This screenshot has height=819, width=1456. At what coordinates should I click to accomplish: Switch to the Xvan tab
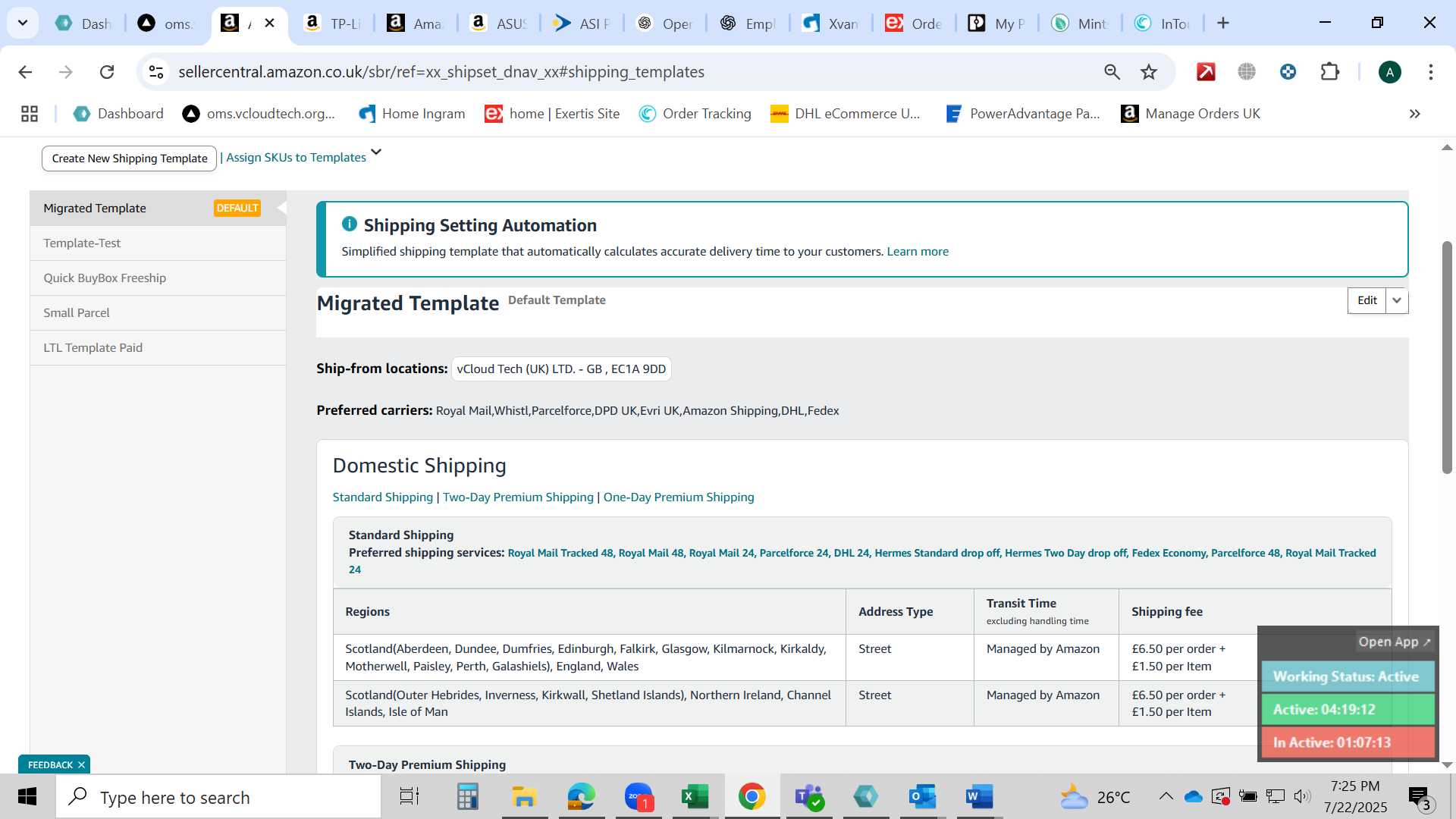click(x=830, y=24)
